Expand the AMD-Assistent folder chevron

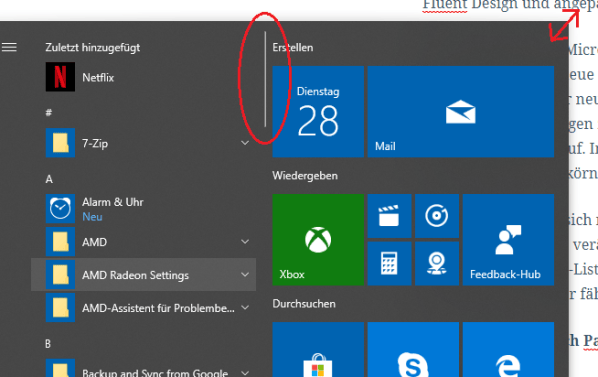(x=245, y=307)
